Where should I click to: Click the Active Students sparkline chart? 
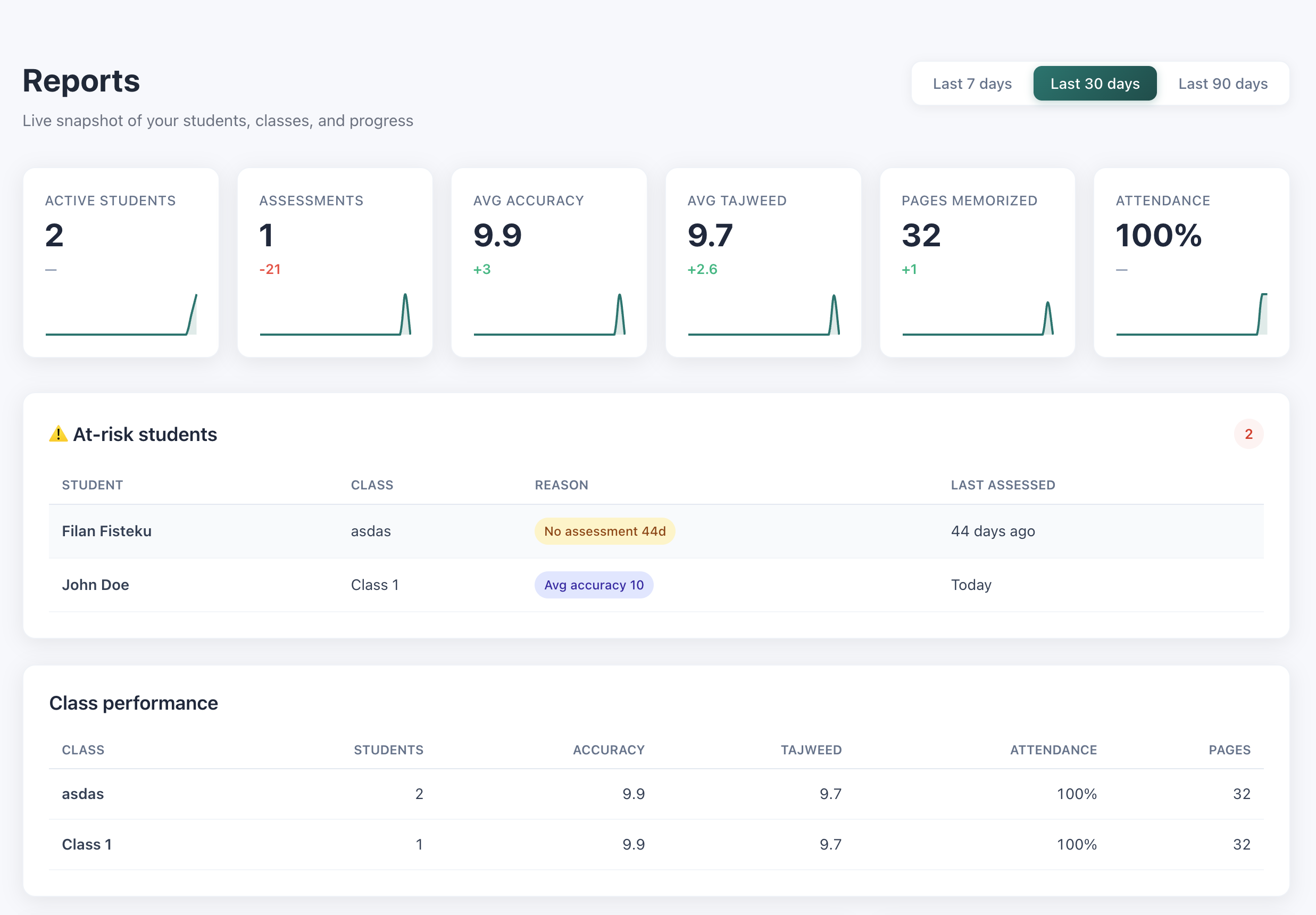click(121, 314)
